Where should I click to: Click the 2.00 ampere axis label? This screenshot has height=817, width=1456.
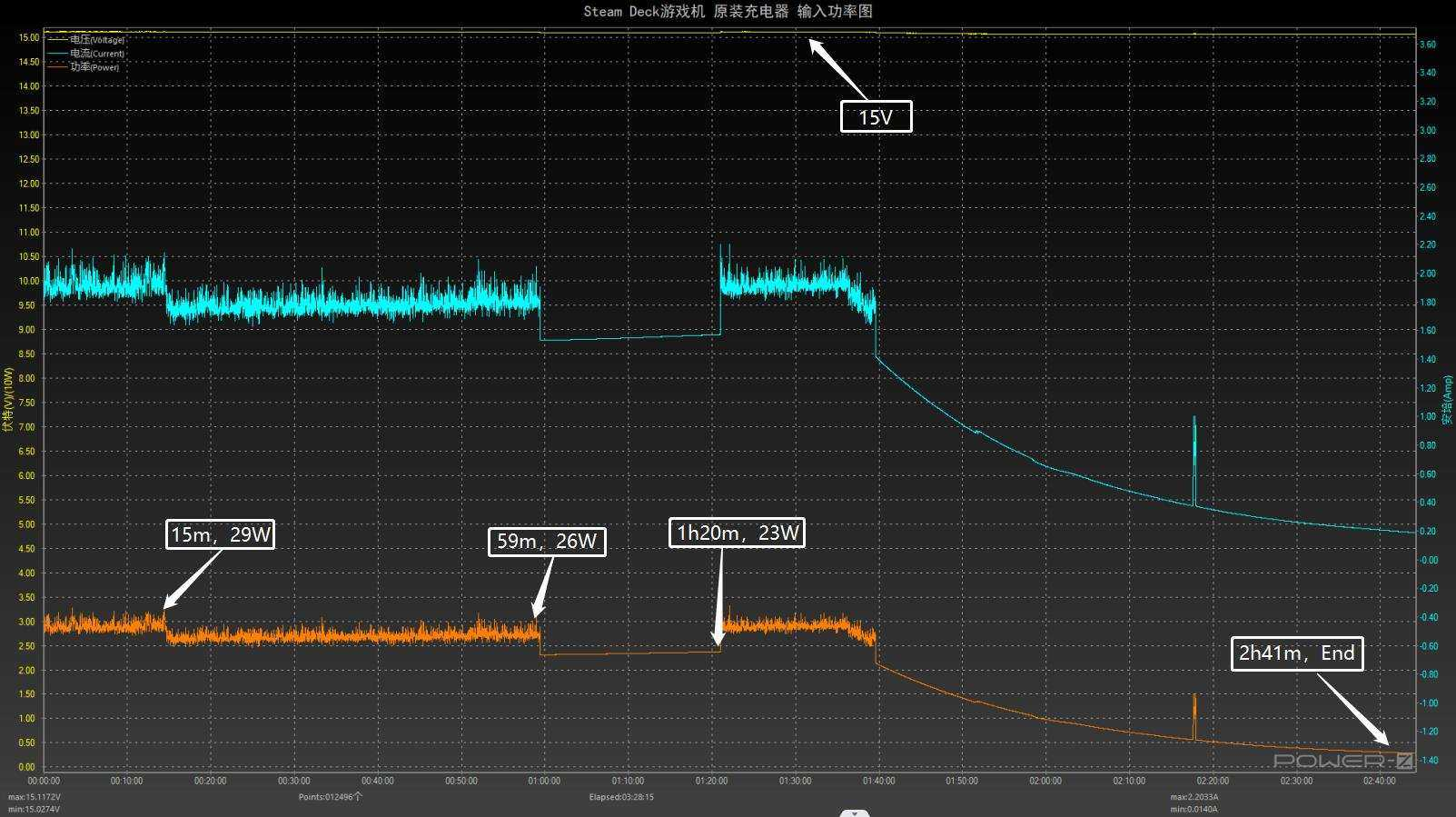point(1428,274)
